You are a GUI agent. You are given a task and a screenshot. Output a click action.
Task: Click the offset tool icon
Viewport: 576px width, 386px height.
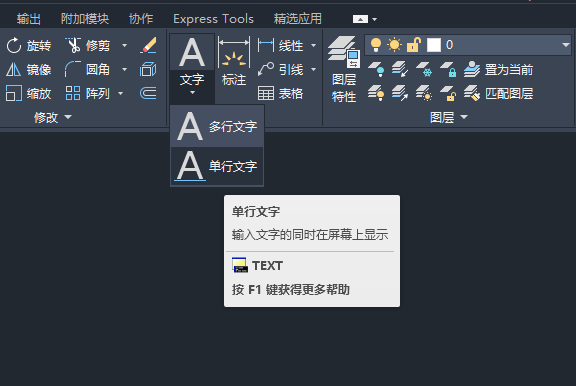pyautogui.click(x=148, y=93)
